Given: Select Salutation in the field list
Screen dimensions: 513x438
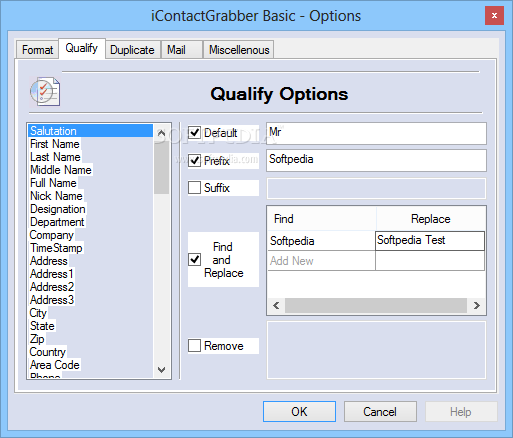Looking at the screenshot, I should click(x=91, y=131).
